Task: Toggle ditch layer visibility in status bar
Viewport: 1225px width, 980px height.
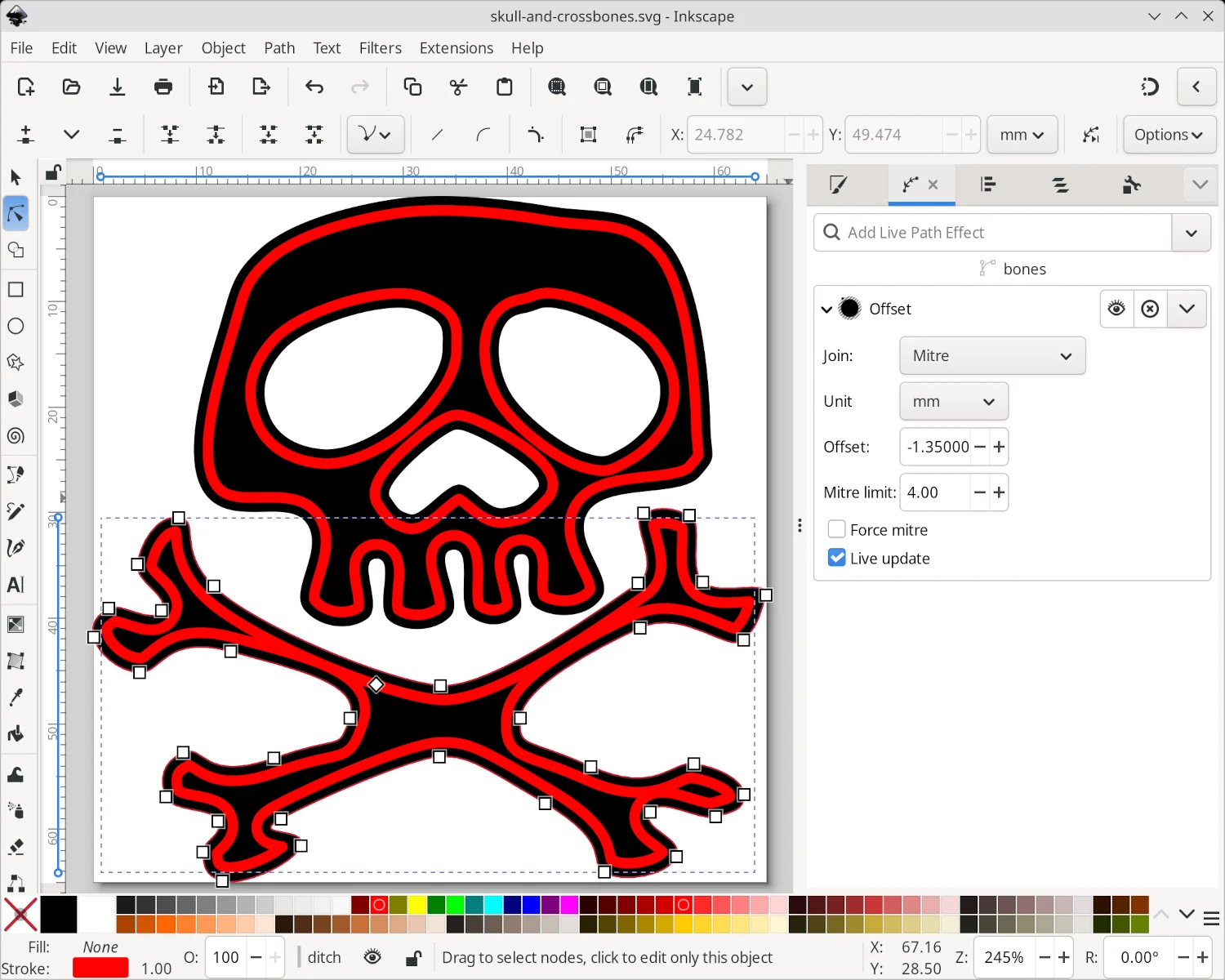Action: pyautogui.click(x=372, y=957)
